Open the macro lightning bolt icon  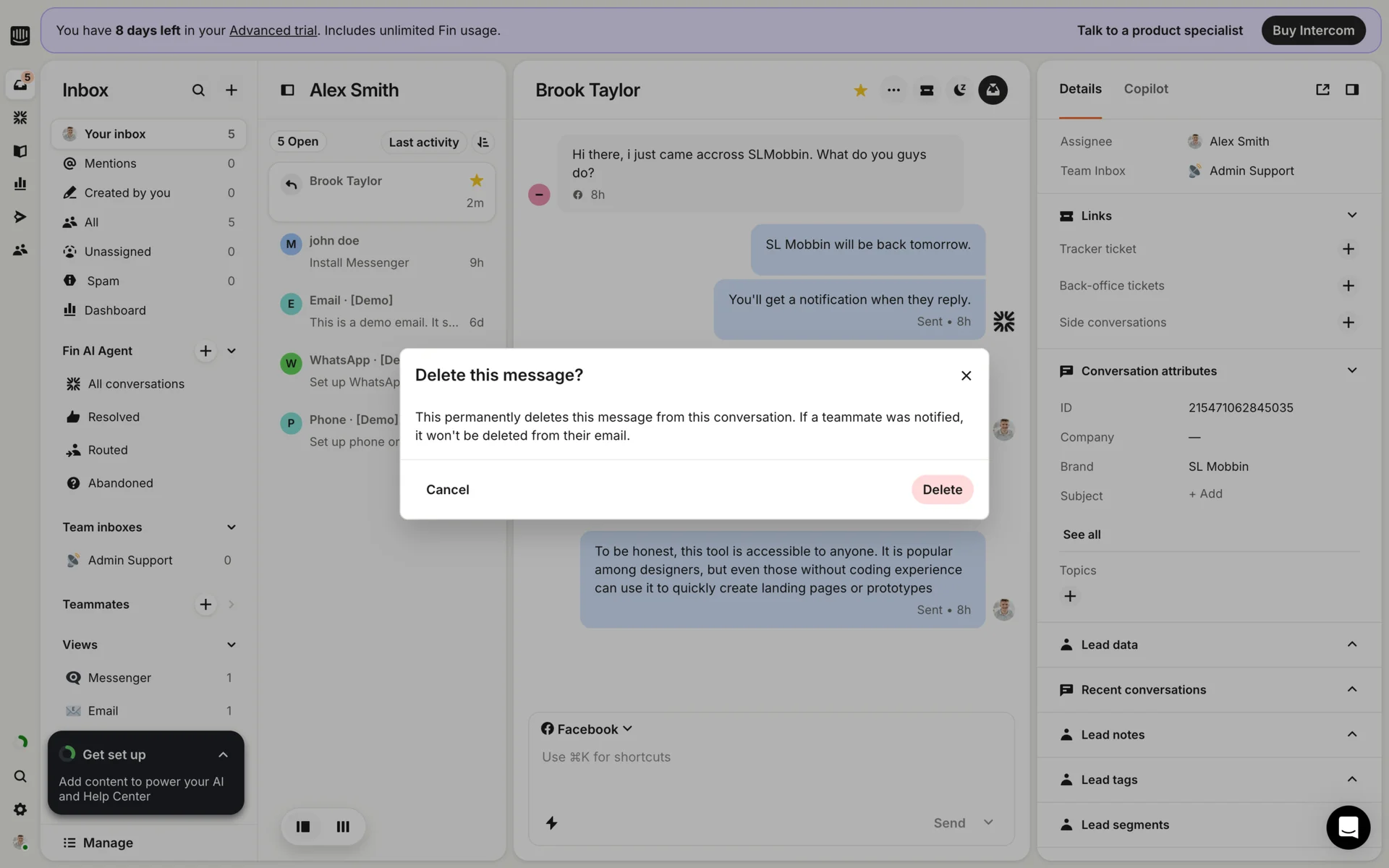pos(551,822)
